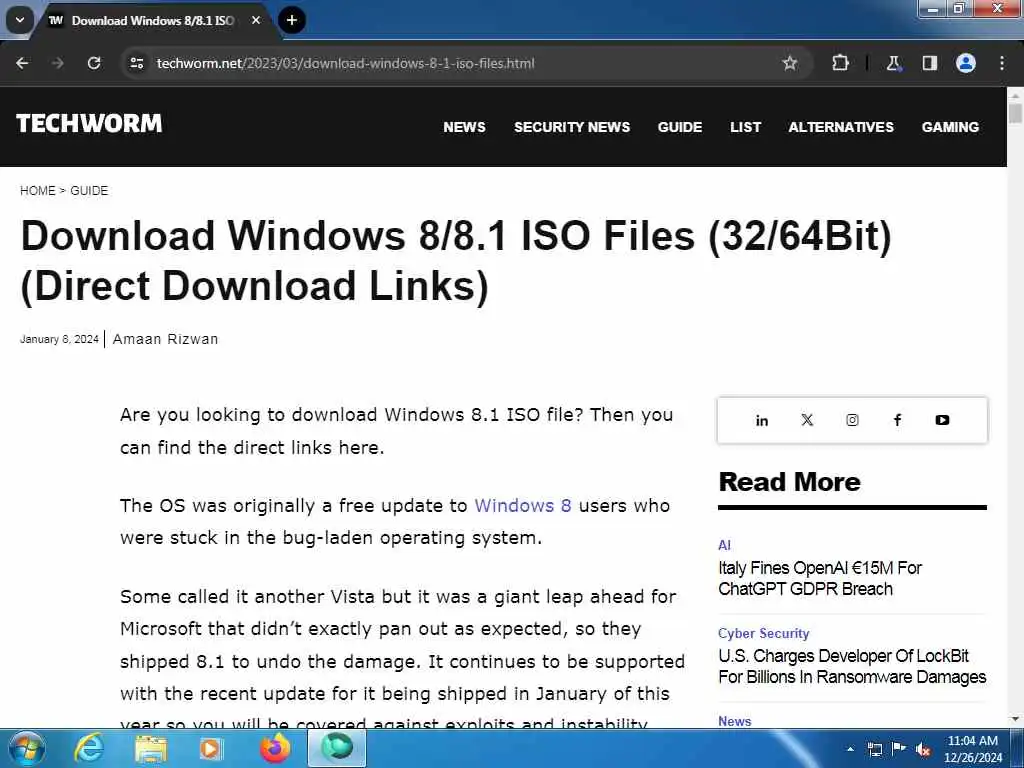Bookmark this page with the star
Screen dimensions: 1024x768
790,63
